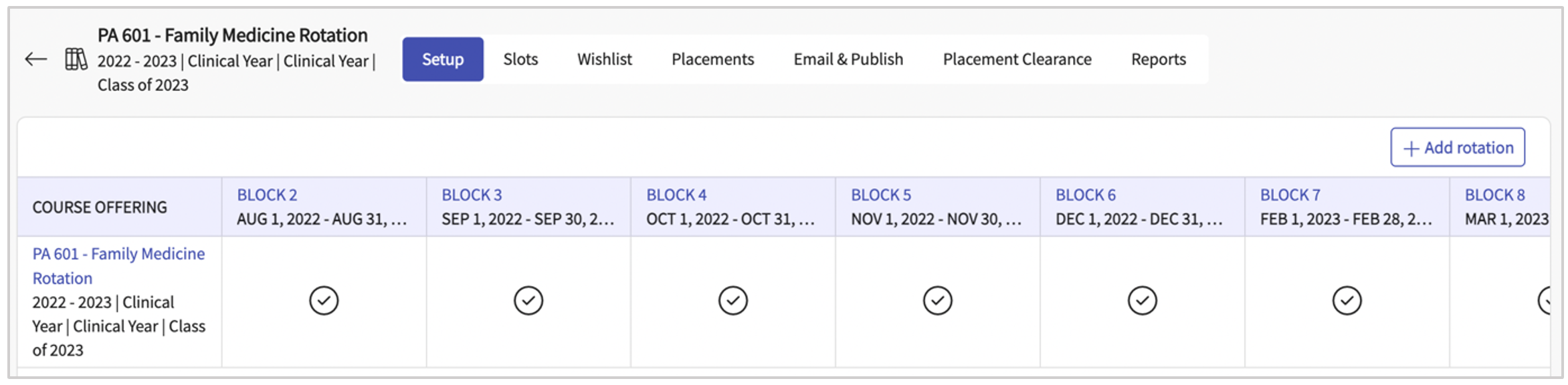Toggle the Block 3 checkmark circle
1568x385 pixels.
528,301
